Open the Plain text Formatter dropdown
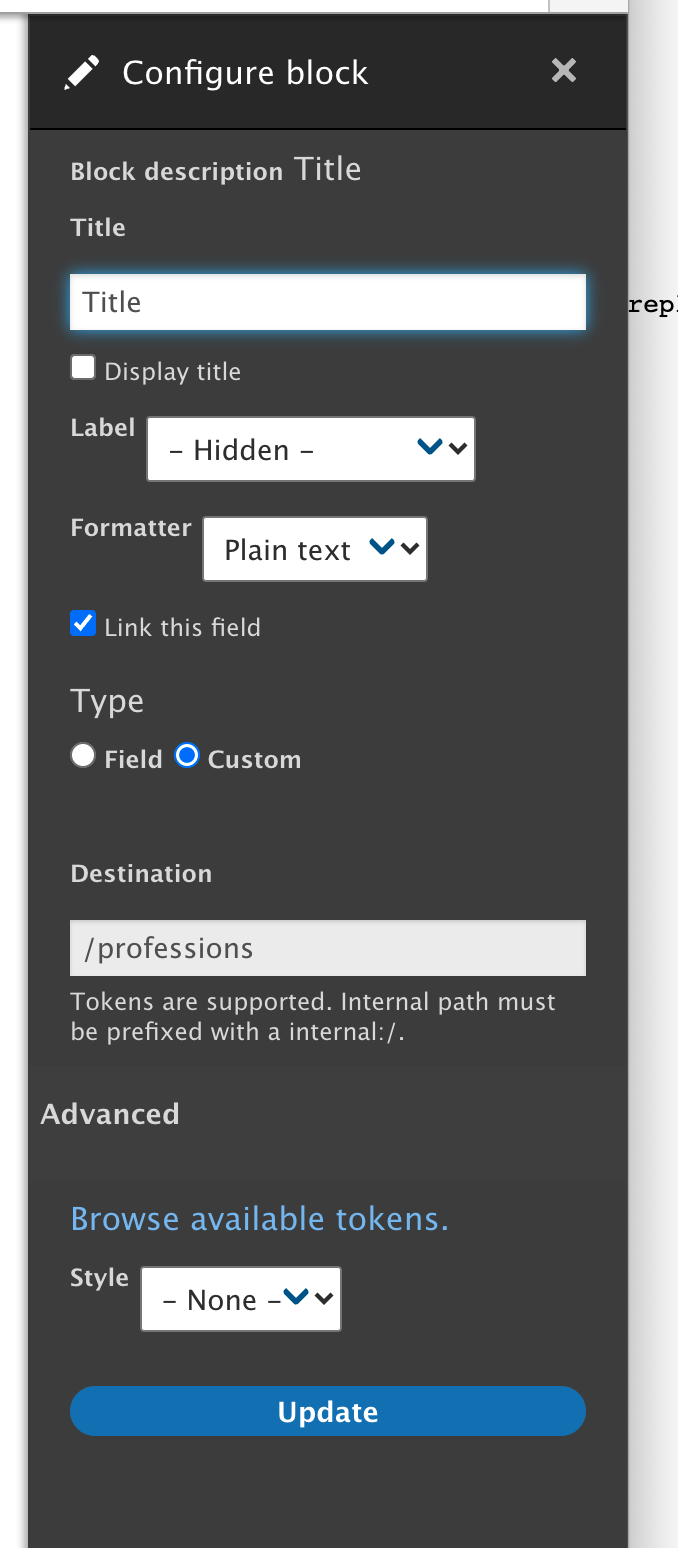This screenshot has width=678, height=1548. point(315,548)
